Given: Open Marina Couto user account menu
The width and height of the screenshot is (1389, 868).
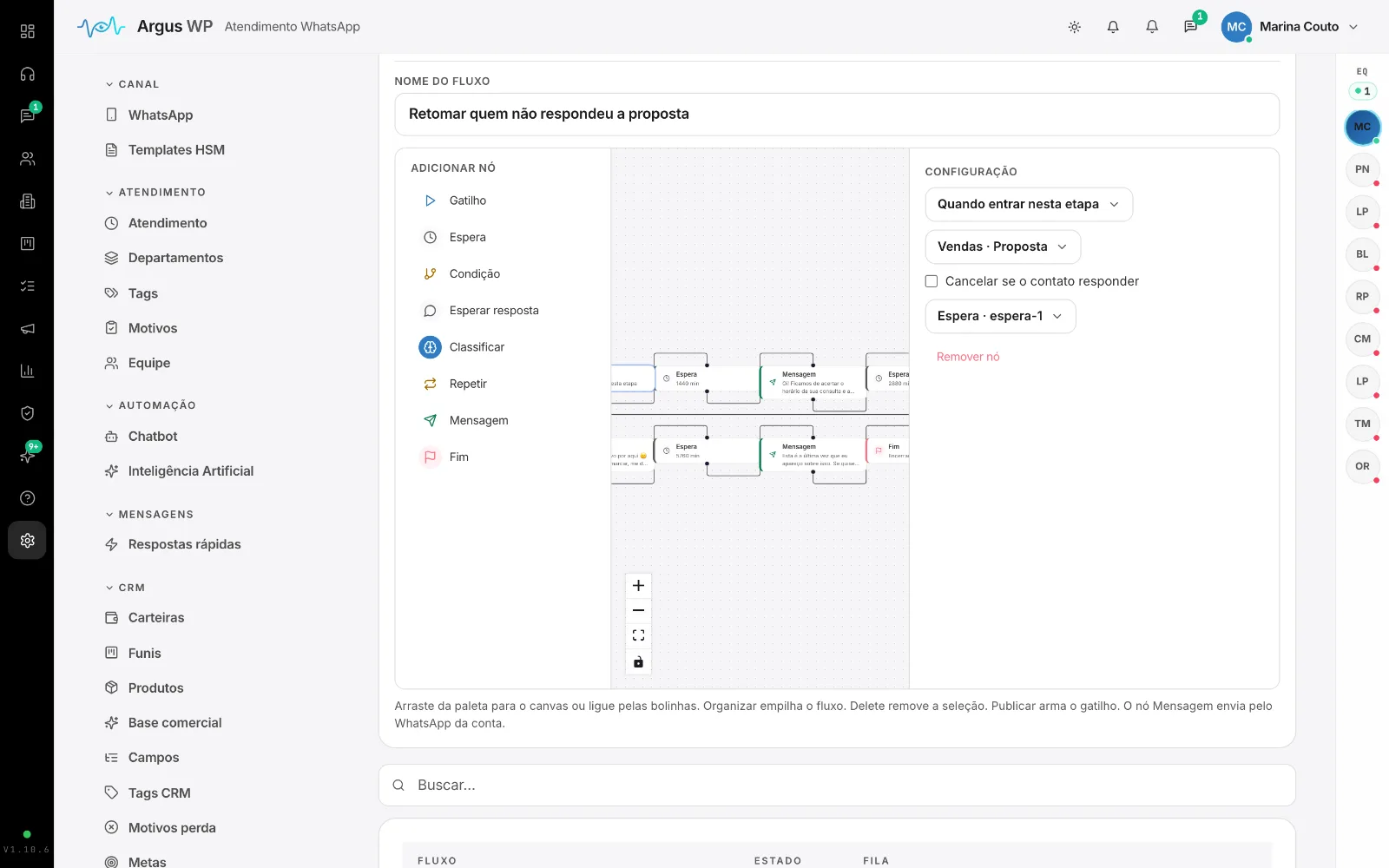Looking at the screenshot, I should [1290, 27].
